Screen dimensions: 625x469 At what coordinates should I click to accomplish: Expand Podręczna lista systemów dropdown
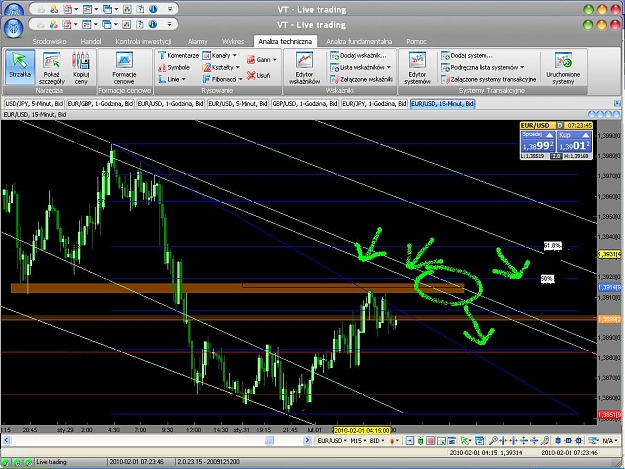(483, 67)
